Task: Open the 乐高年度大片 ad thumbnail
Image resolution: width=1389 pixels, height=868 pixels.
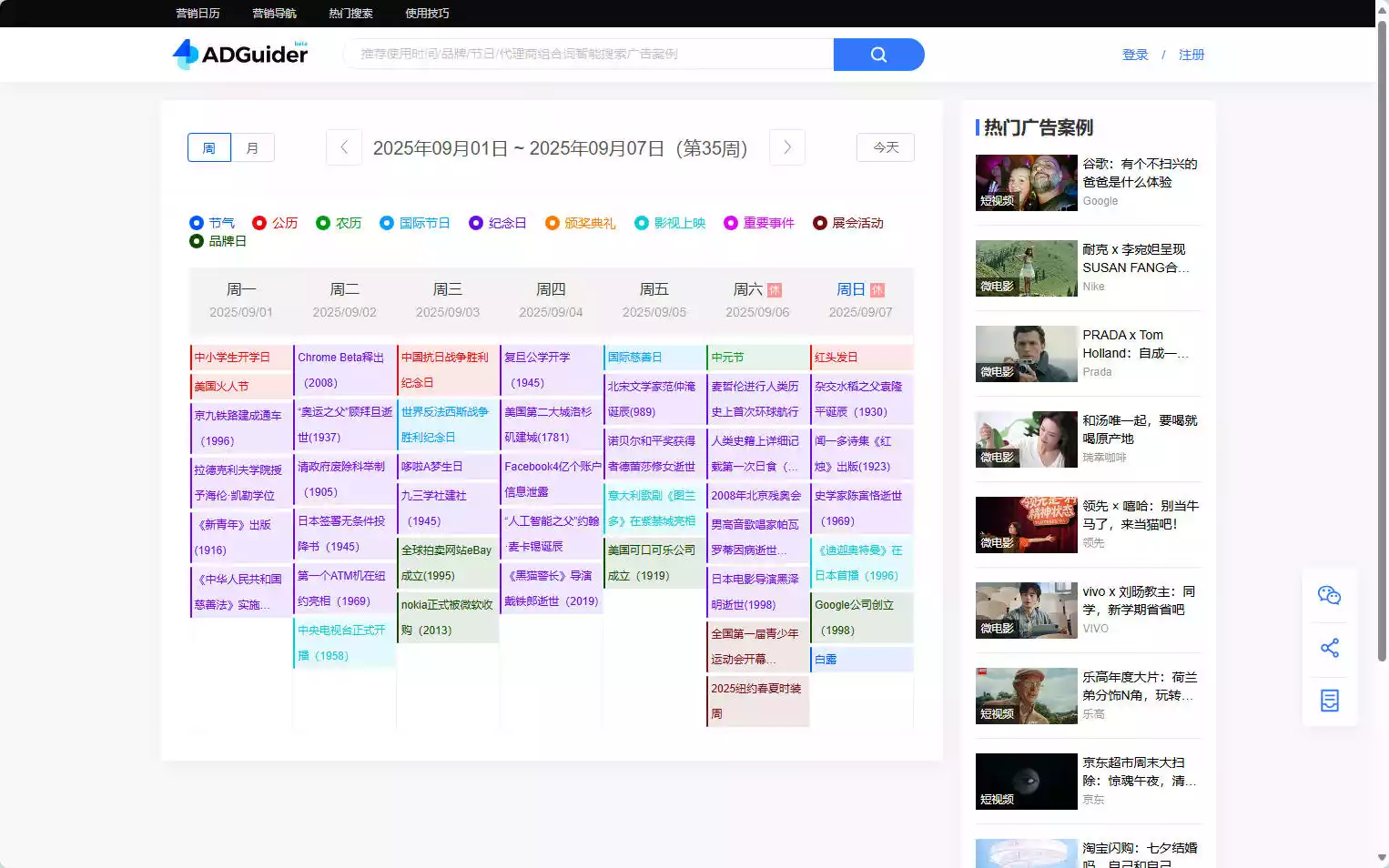Action: pos(1027,696)
